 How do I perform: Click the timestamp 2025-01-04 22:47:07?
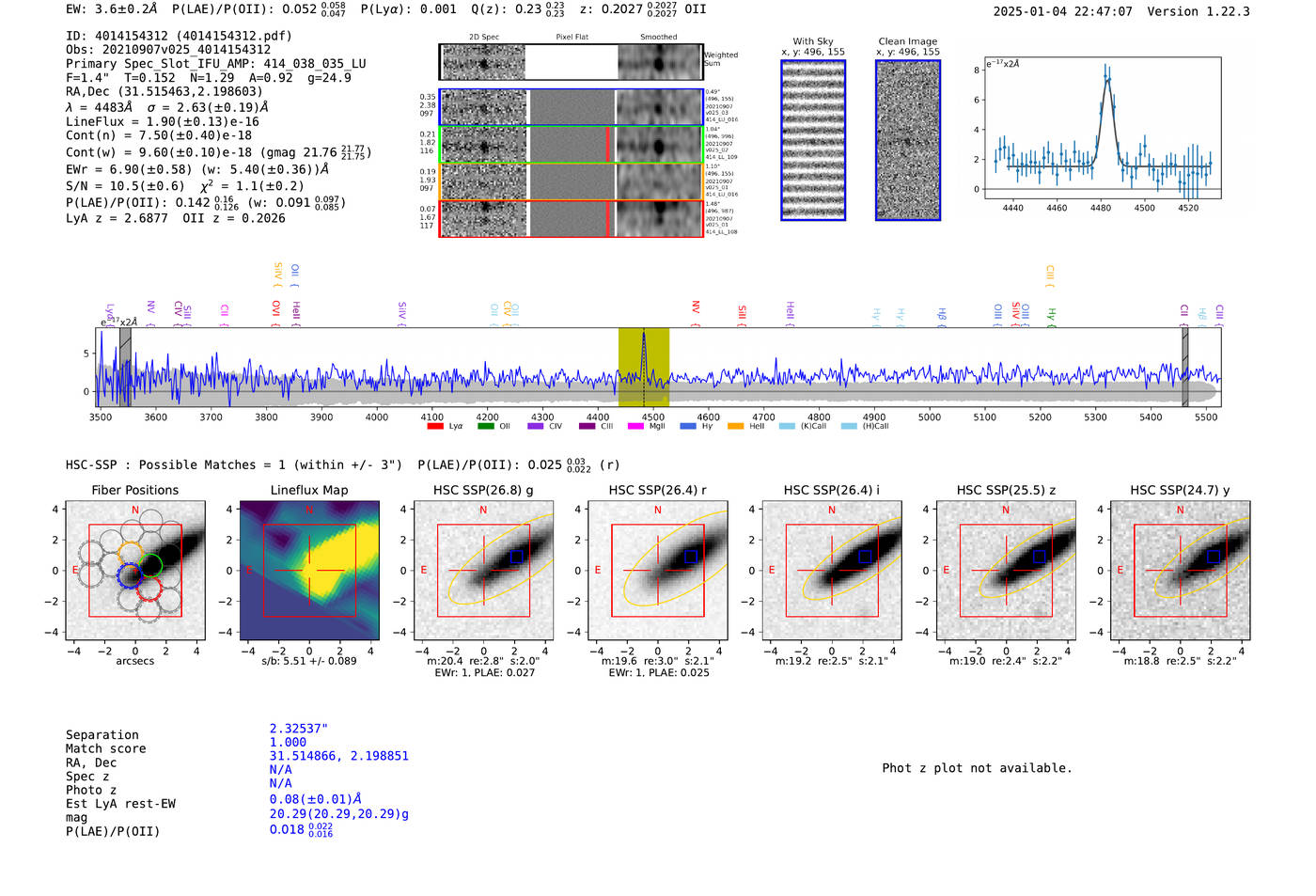click(x=1063, y=11)
